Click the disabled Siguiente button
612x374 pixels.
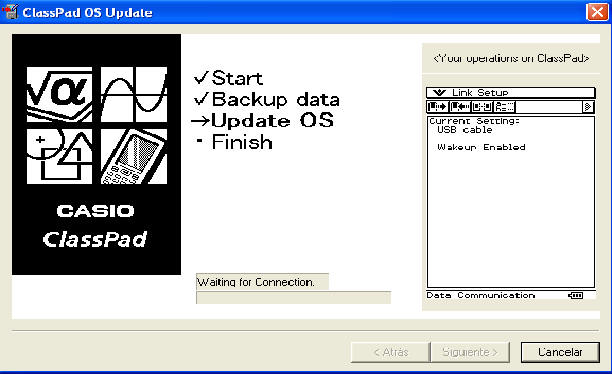(470, 352)
